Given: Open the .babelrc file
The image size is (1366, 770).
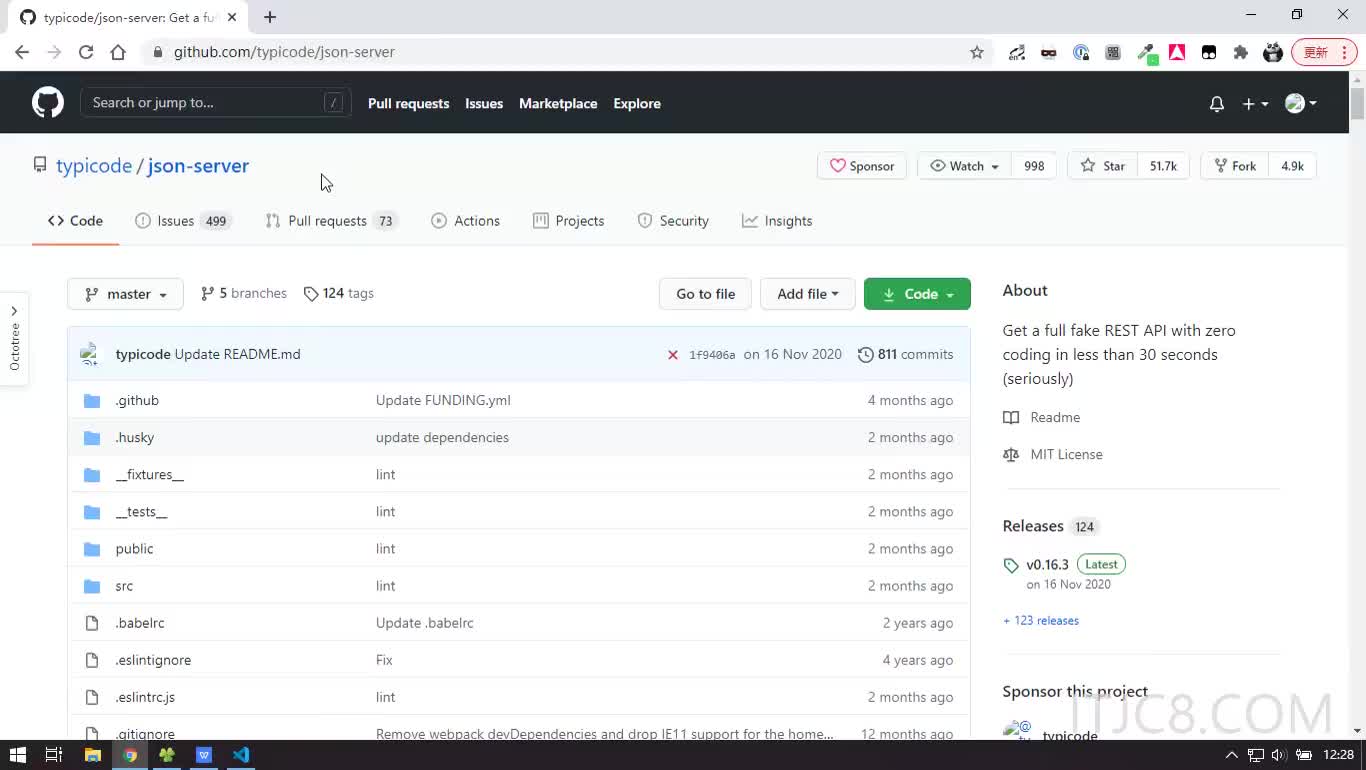Looking at the screenshot, I should [140, 623].
